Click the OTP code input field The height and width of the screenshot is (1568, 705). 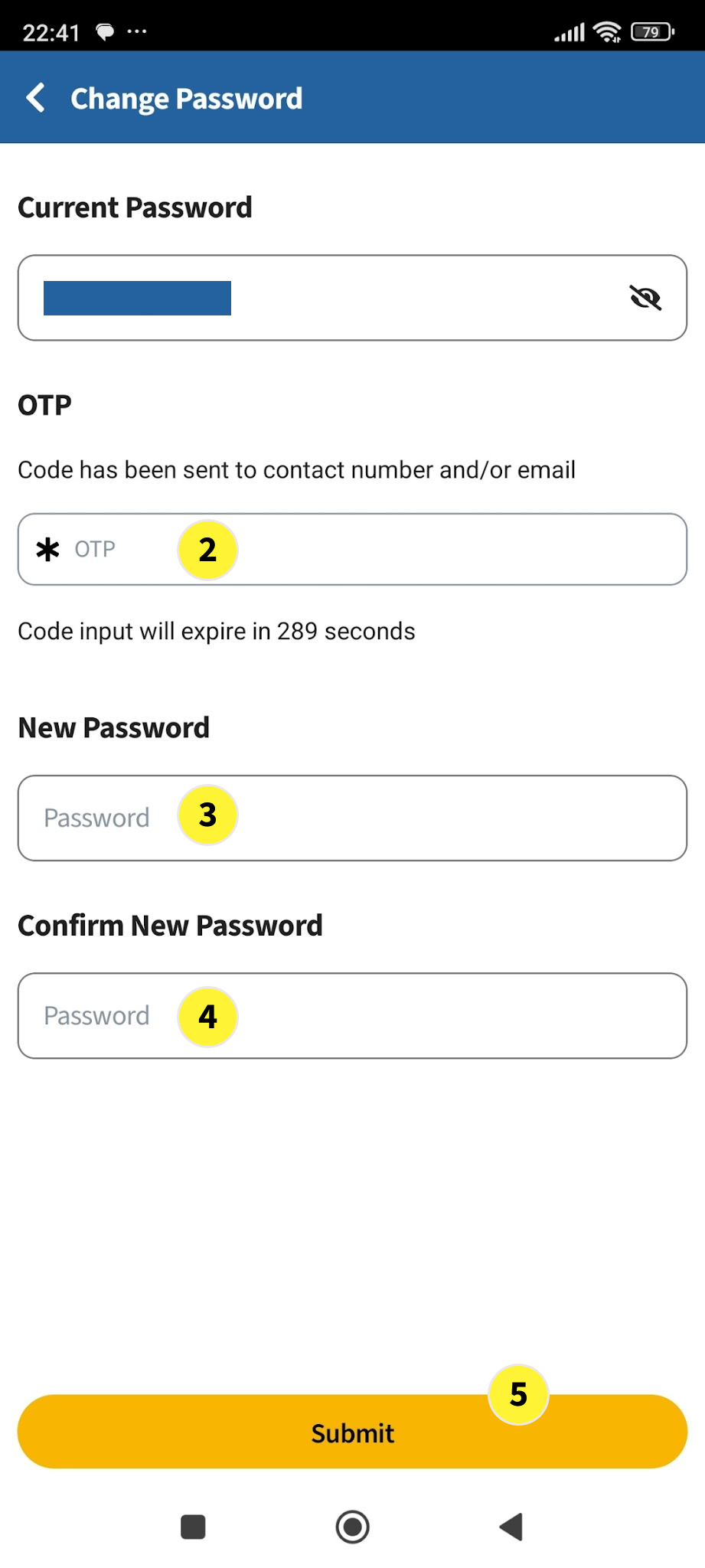click(444, 550)
